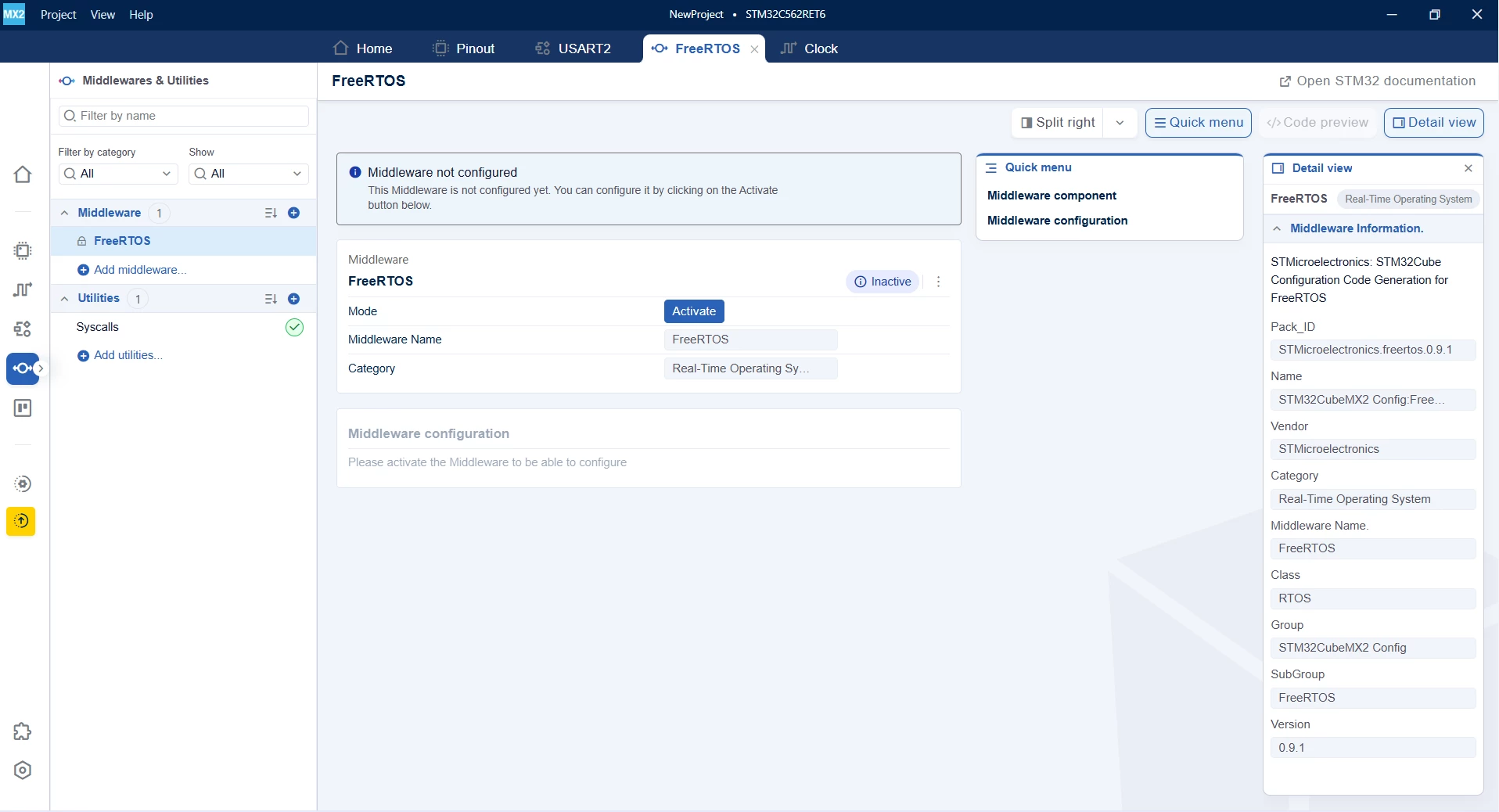The width and height of the screenshot is (1499, 812).
Task: Expand the sidebar with the chevron arrow
Action: click(41, 368)
